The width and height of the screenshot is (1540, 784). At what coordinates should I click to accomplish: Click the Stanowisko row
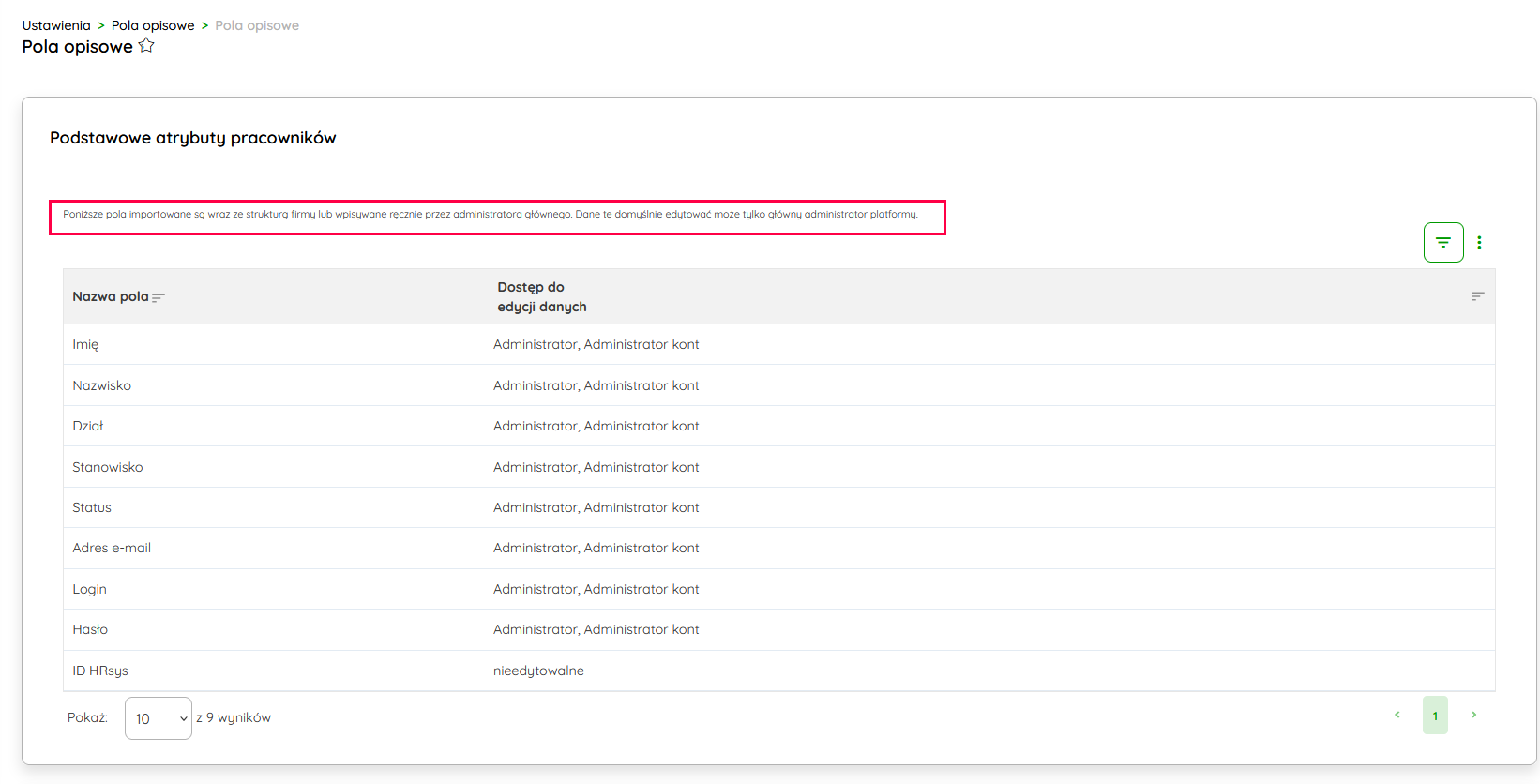click(108, 467)
